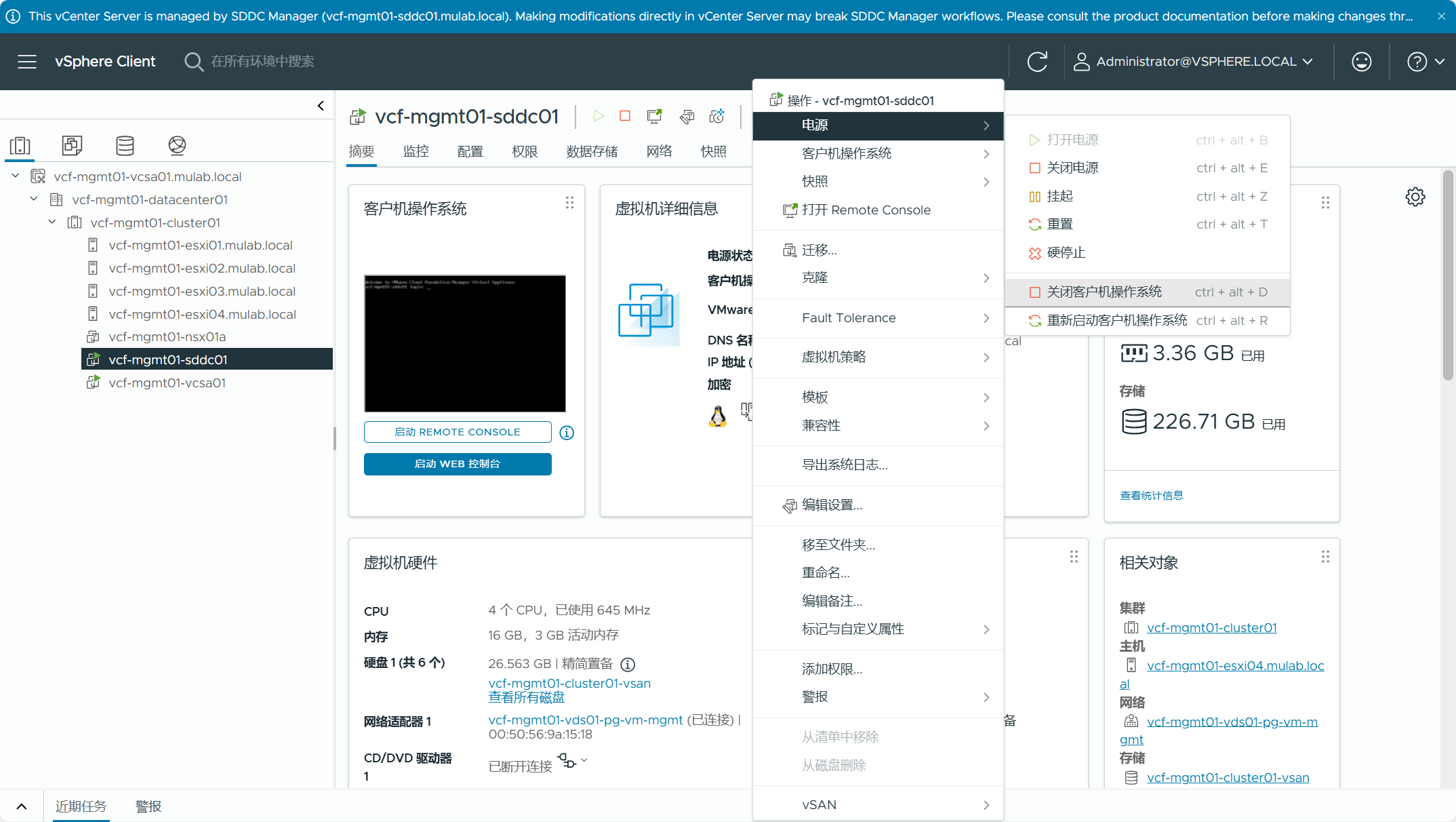
Task: Switch to the 监控 tab
Action: (x=416, y=151)
